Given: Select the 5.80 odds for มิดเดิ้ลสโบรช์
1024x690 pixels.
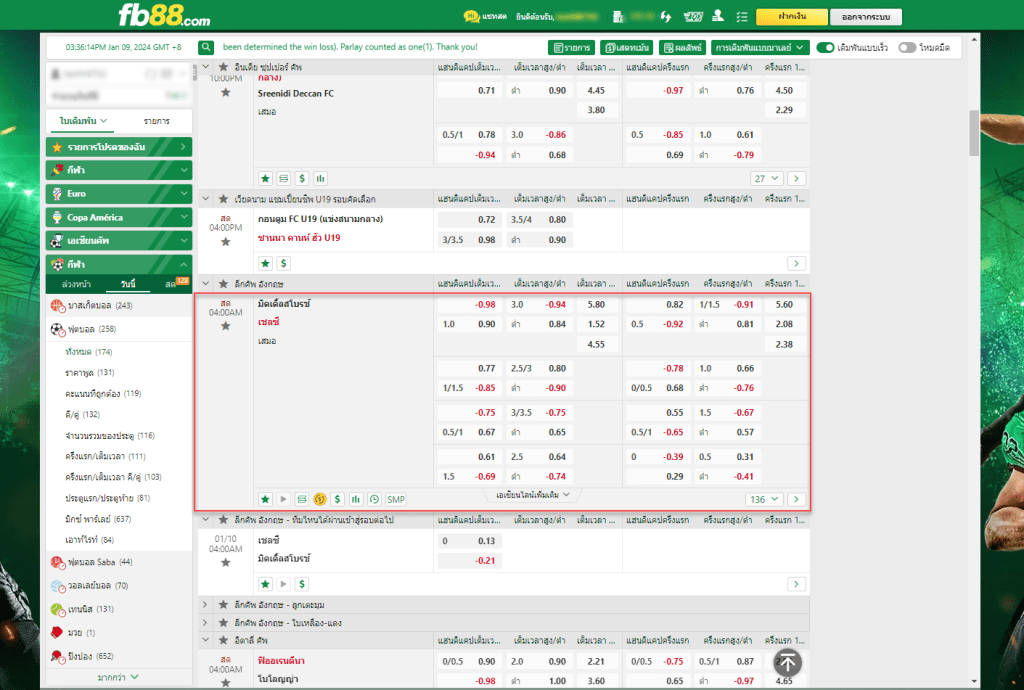Looking at the screenshot, I should (596, 304).
